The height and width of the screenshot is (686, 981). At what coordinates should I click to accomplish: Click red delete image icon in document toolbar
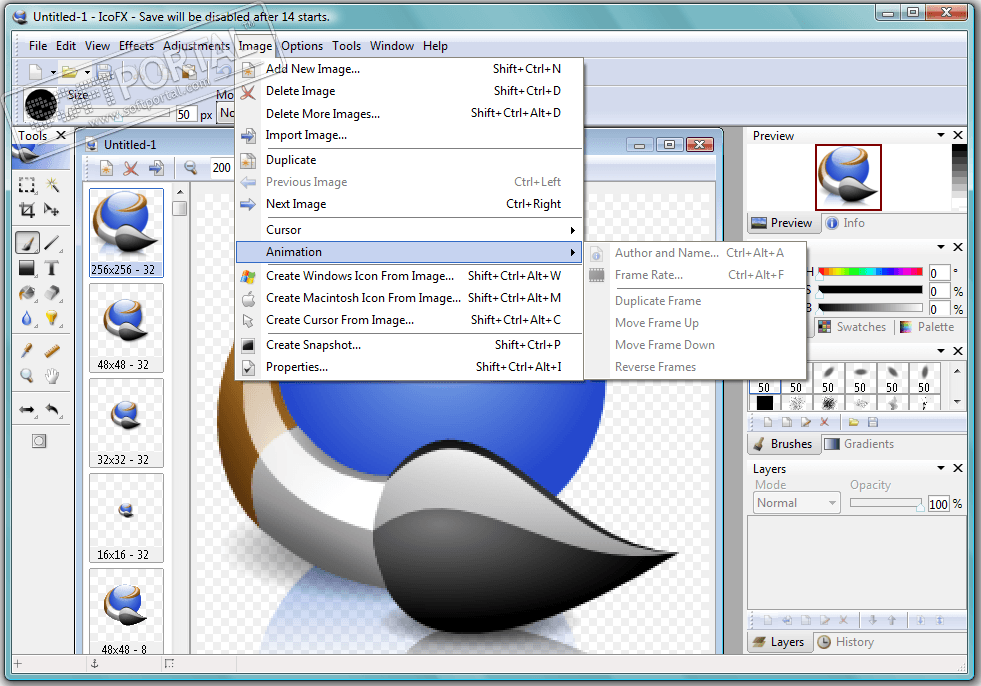click(131, 168)
